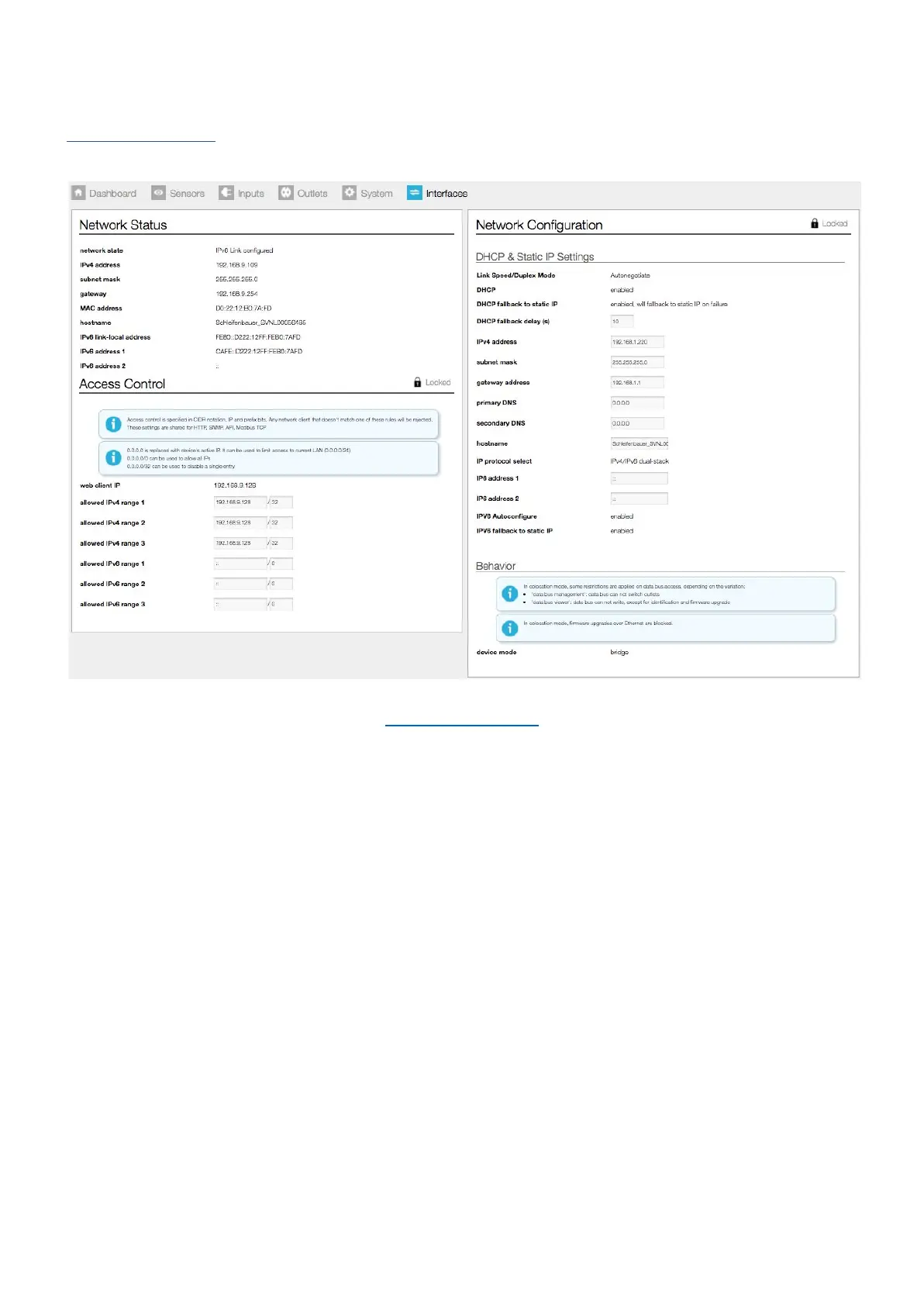The image size is (924, 1307).
Task: Click allowed IPv4 range 2 prefix field
Action: pyautogui.click(x=281, y=522)
